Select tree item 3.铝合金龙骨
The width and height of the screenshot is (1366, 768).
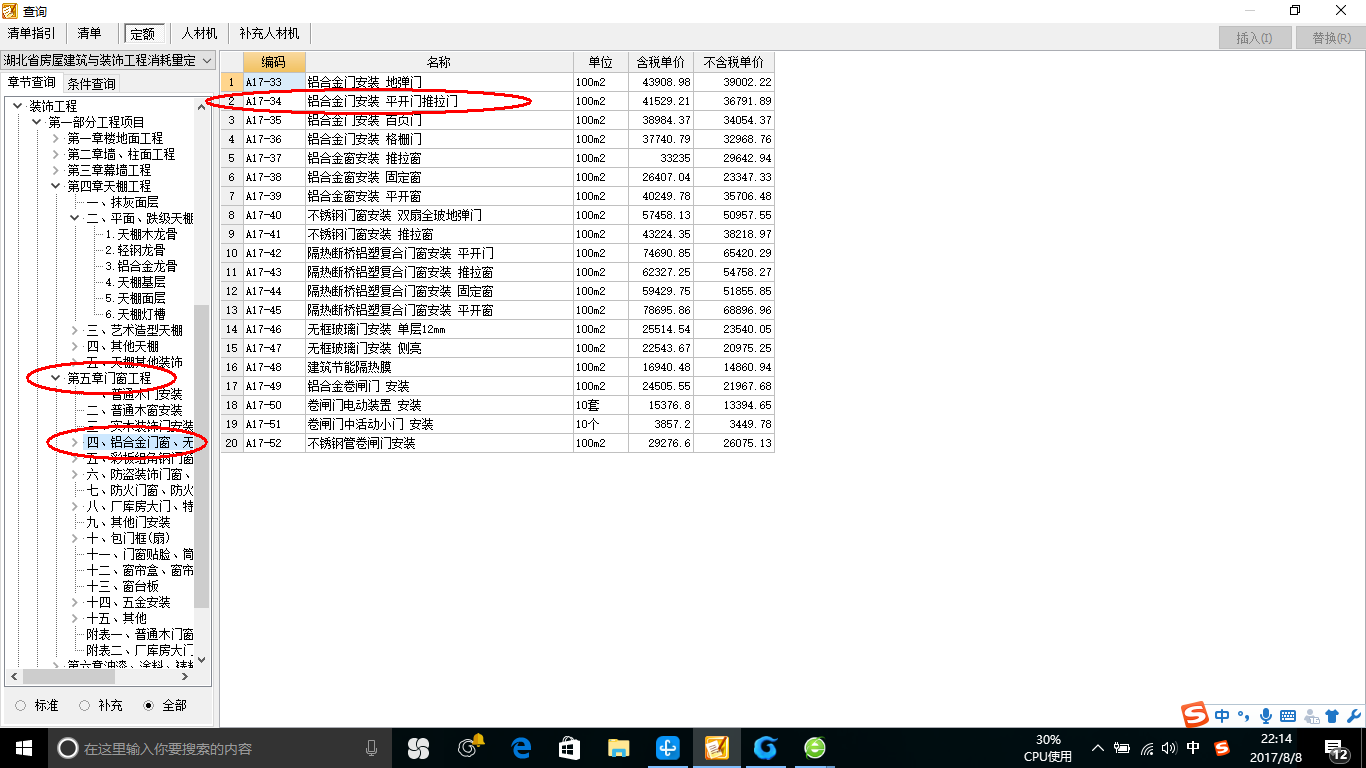coord(141,266)
